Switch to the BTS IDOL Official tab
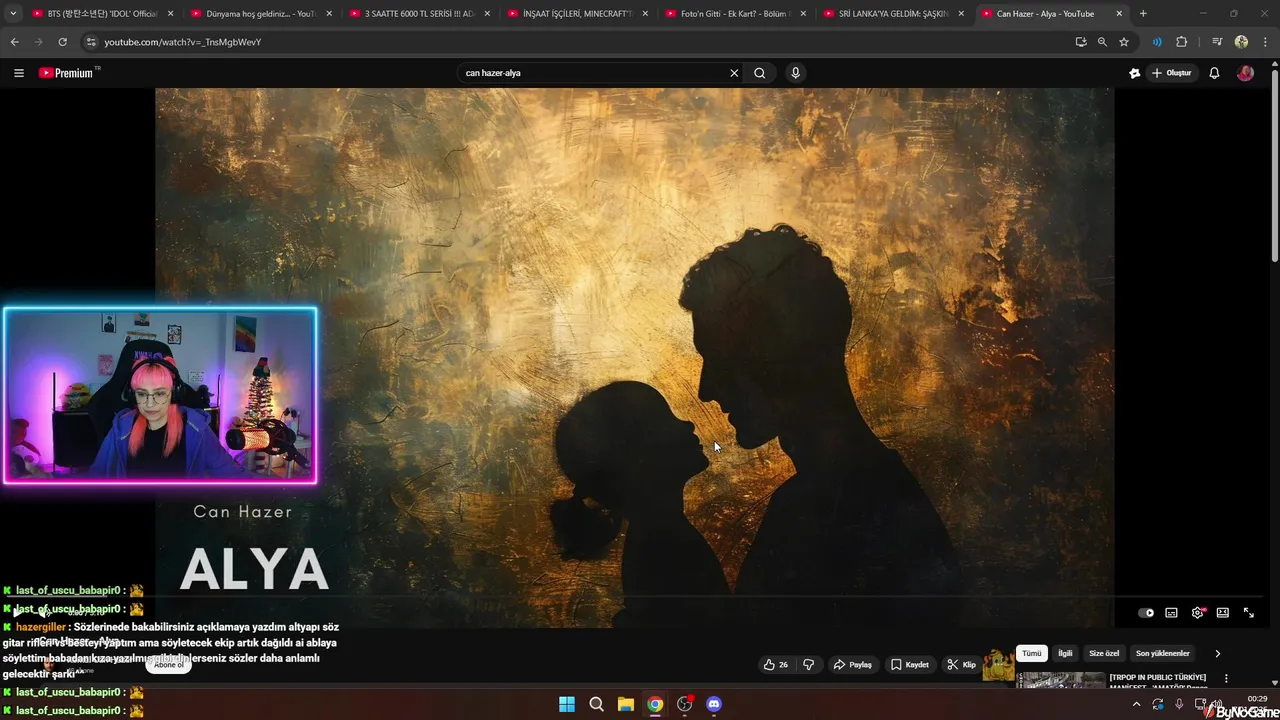 (x=103, y=14)
